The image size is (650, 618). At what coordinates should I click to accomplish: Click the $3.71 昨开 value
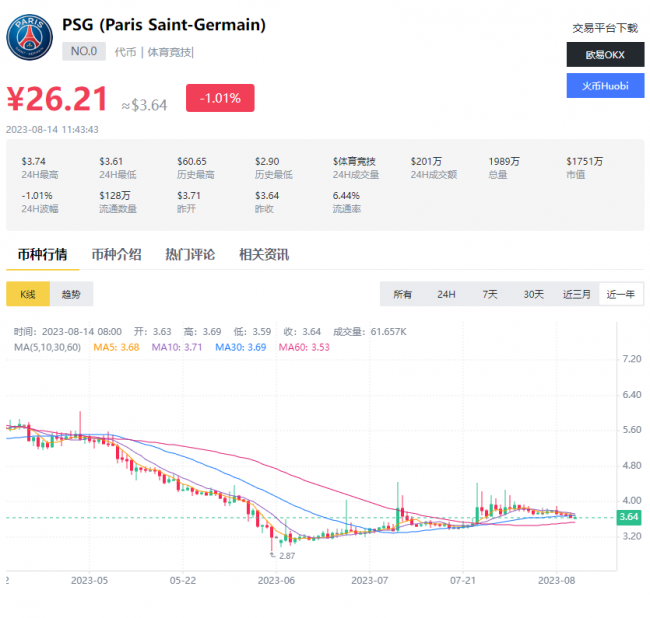tap(189, 195)
